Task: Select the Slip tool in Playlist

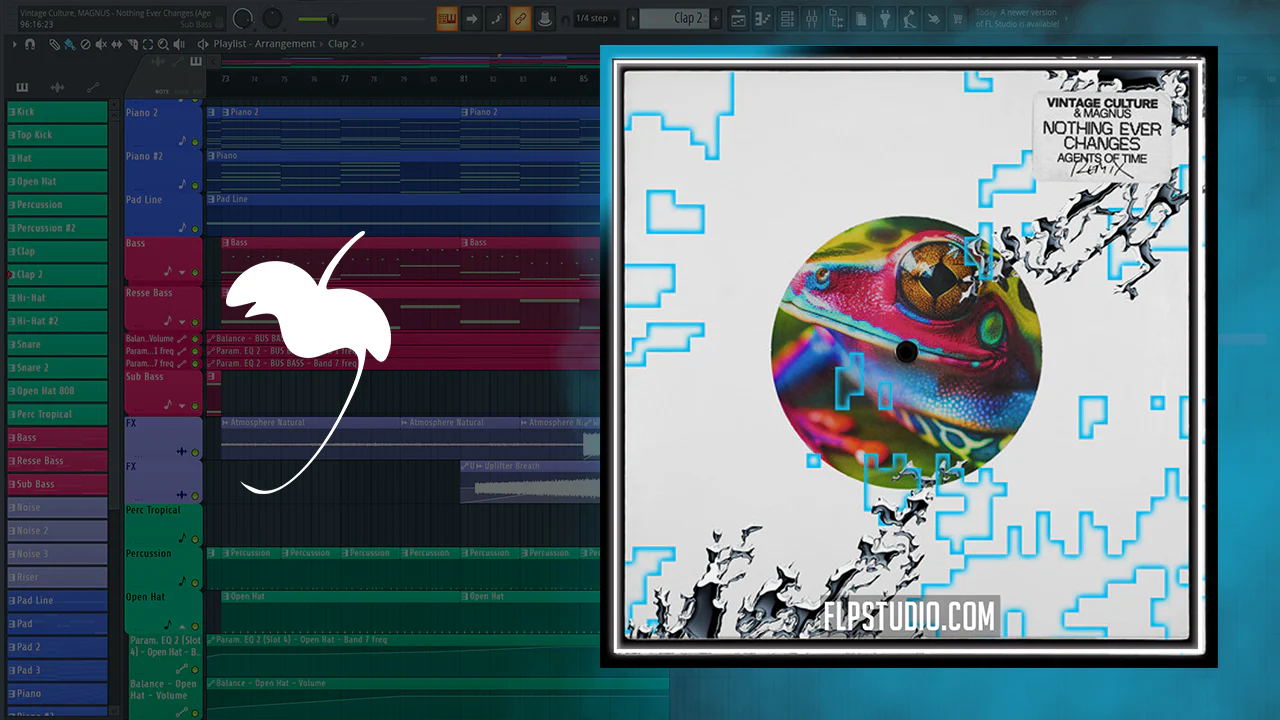Action: coord(117,44)
